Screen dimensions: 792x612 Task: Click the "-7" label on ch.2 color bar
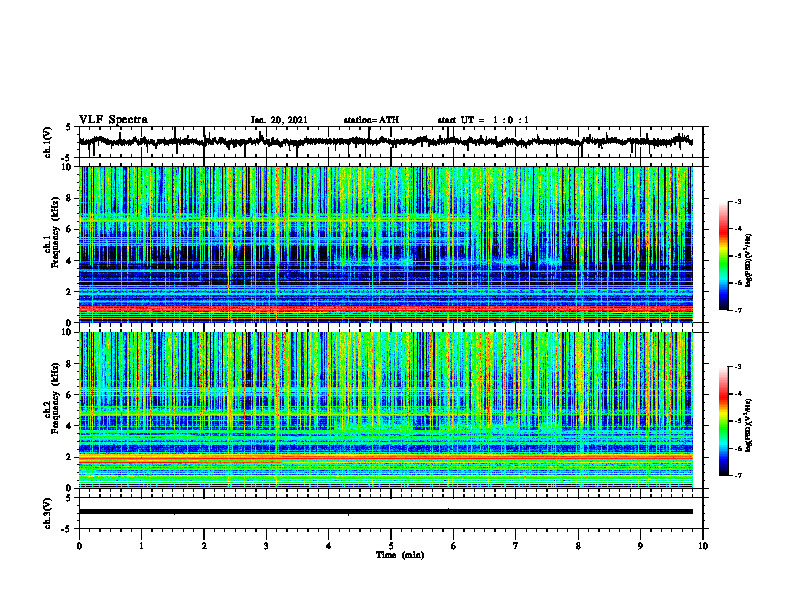pos(738,475)
